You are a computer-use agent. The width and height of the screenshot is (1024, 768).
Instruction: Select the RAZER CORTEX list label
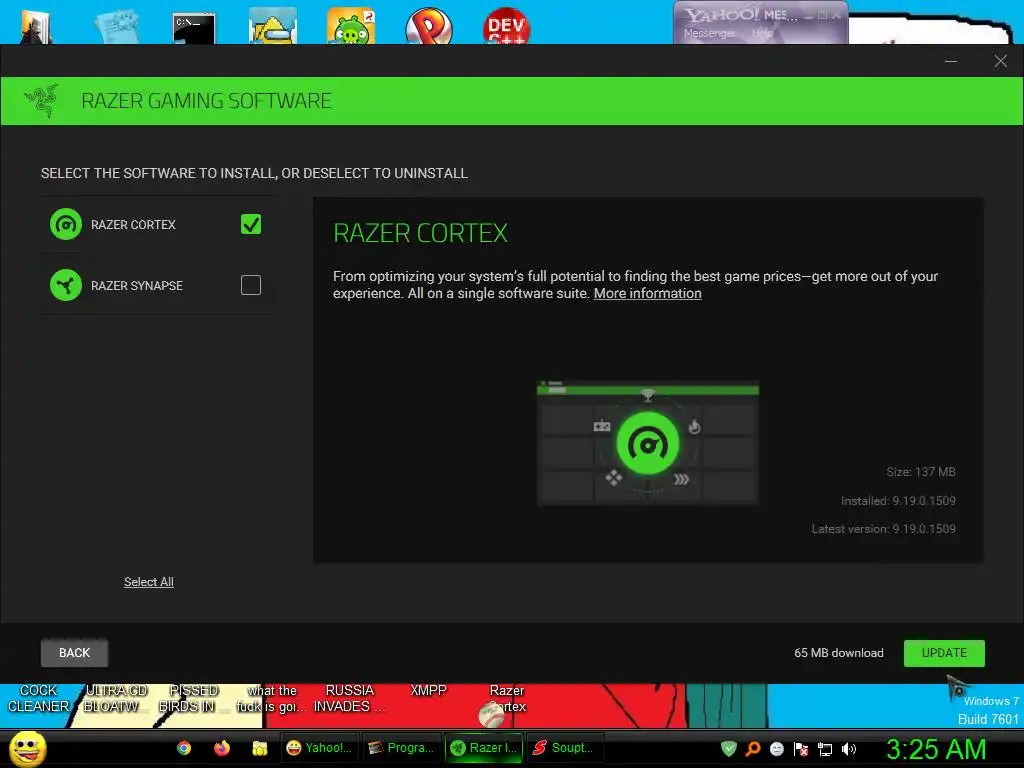[x=133, y=225]
